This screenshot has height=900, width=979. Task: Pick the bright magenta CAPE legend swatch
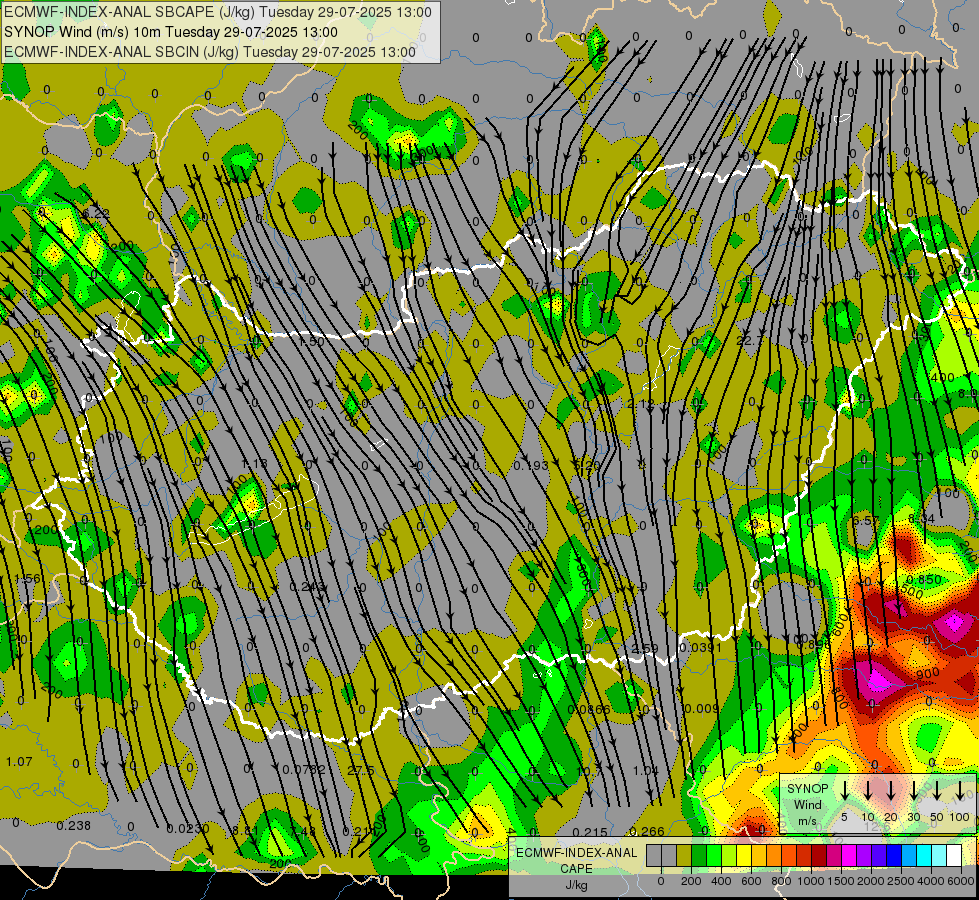[849, 855]
